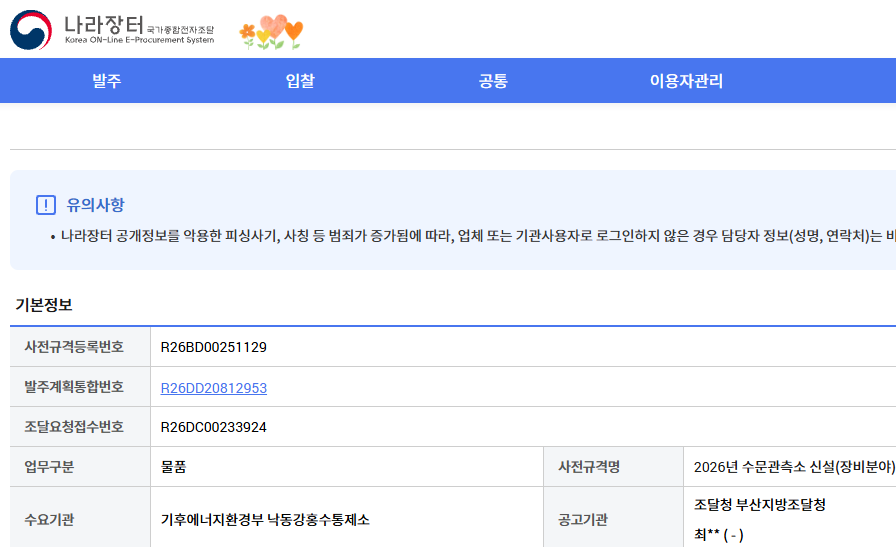Click the 공고기관 label cell
Viewport: 896px width, 547px height.
pos(613,517)
